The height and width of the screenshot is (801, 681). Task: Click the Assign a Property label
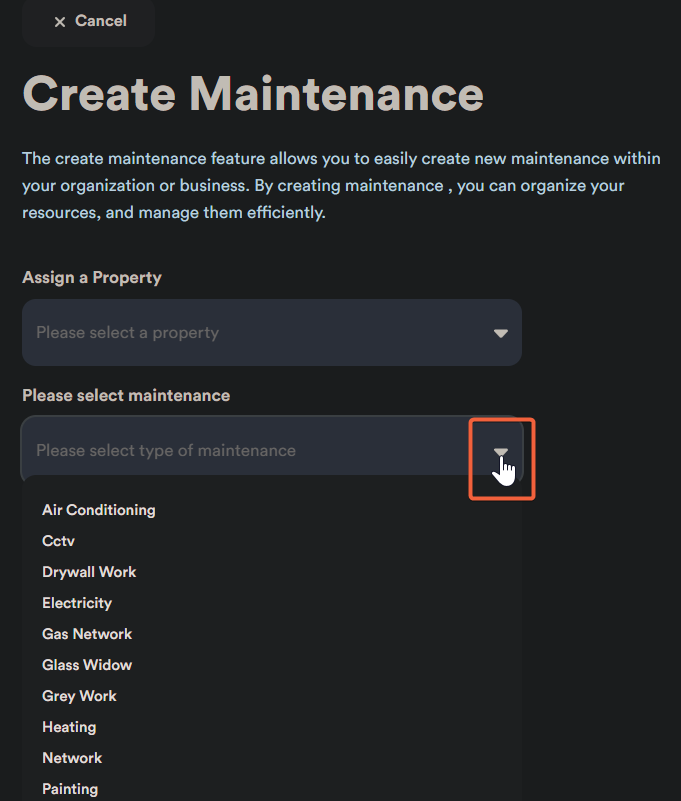tap(92, 277)
